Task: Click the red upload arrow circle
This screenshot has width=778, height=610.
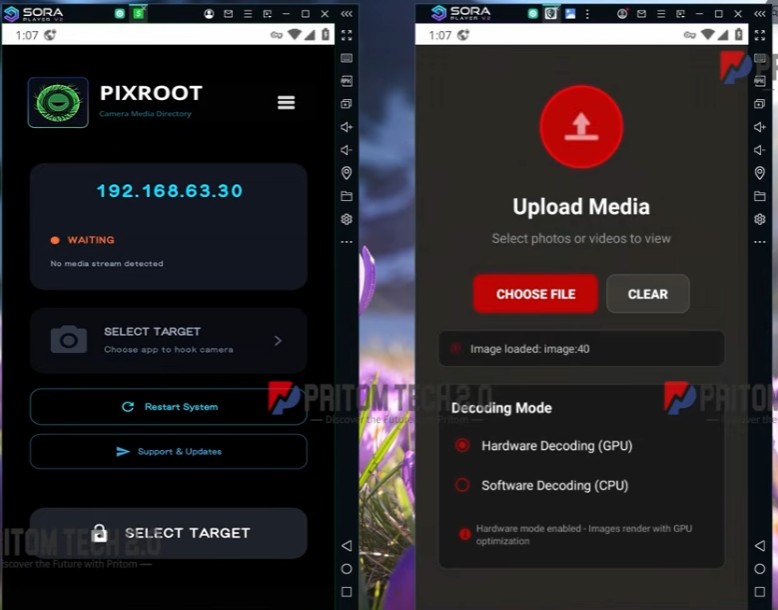Action: click(x=581, y=127)
